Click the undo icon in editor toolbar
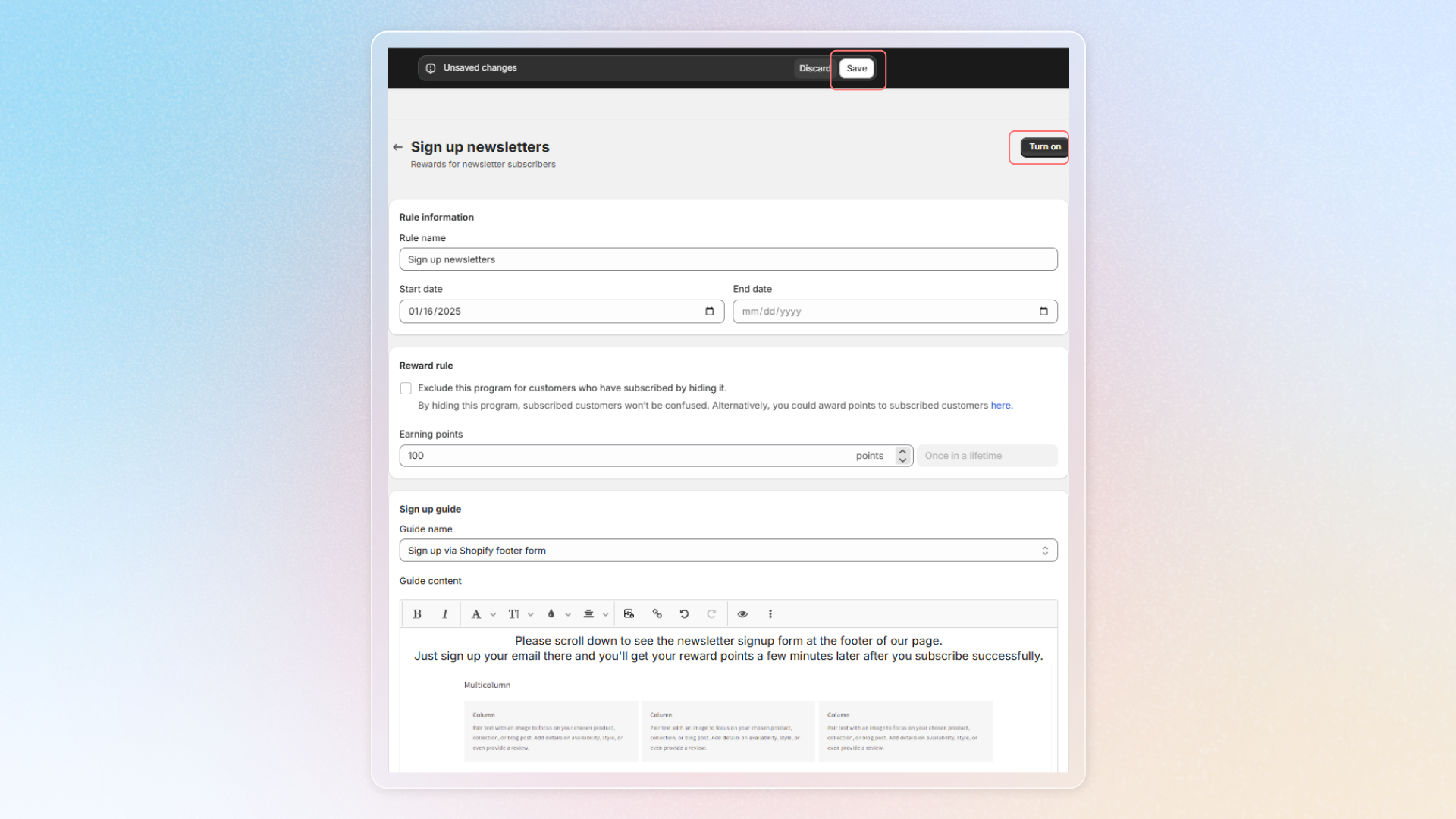The width and height of the screenshot is (1456, 819). pos(684,614)
